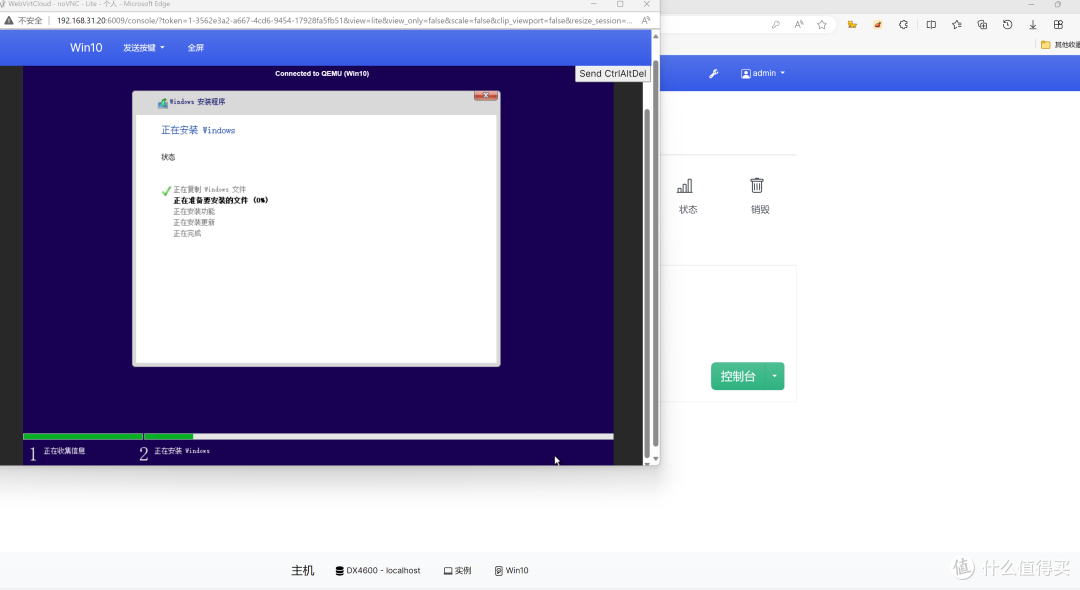This screenshot has height=590, width=1080.
Task: Open Split screen in Edge toolbar
Action: coord(931,25)
